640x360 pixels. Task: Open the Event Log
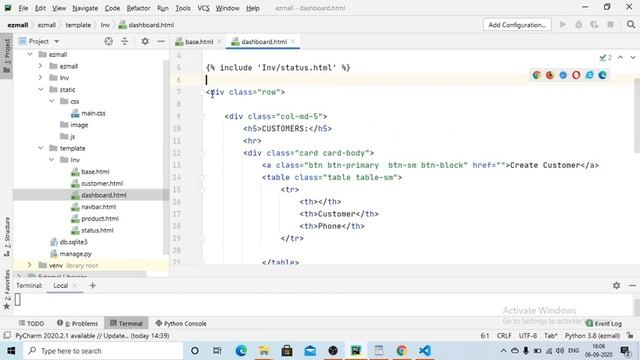pos(604,323)
